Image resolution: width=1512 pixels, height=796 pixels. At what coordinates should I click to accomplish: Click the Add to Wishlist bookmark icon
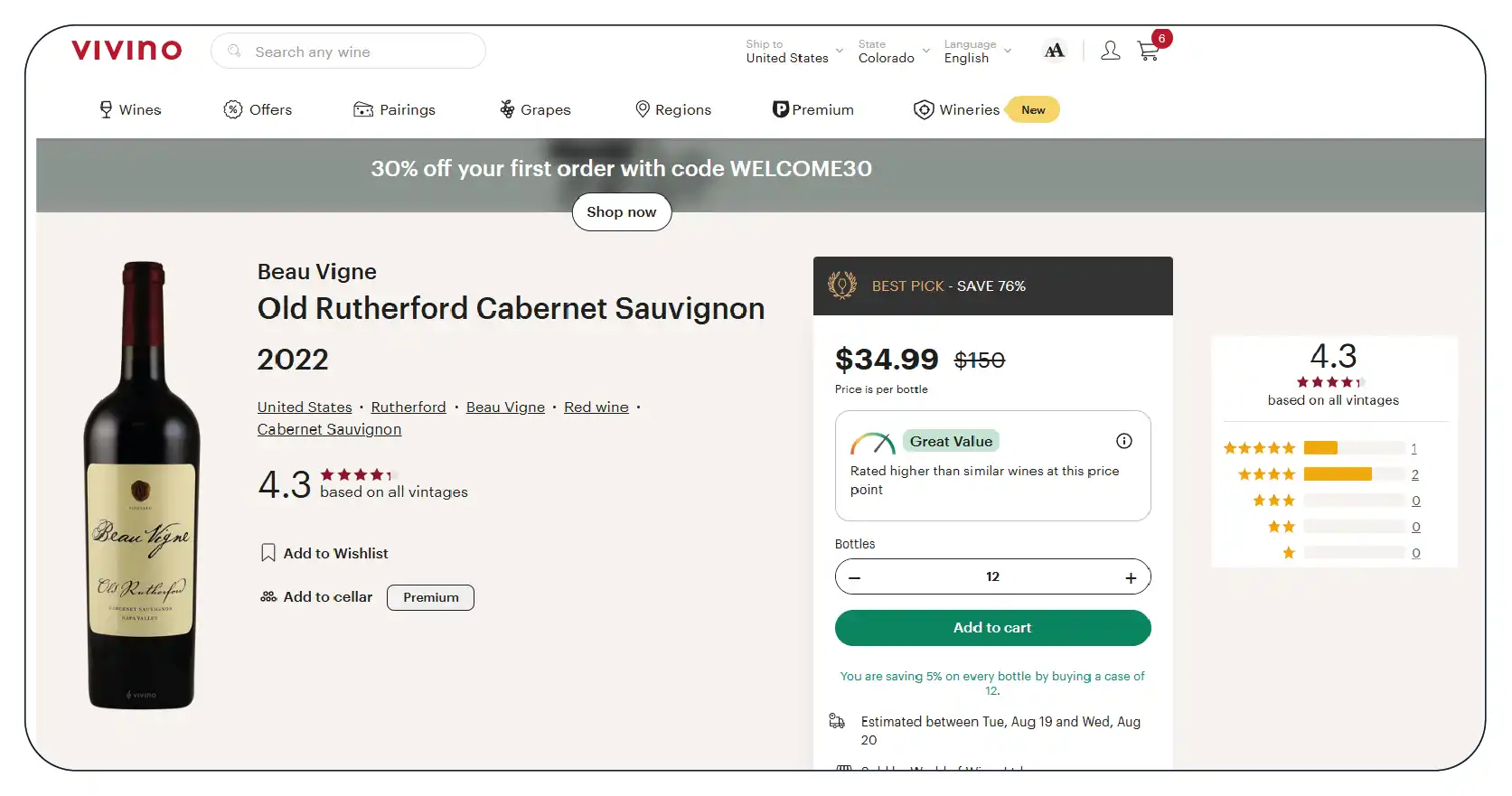268,553
